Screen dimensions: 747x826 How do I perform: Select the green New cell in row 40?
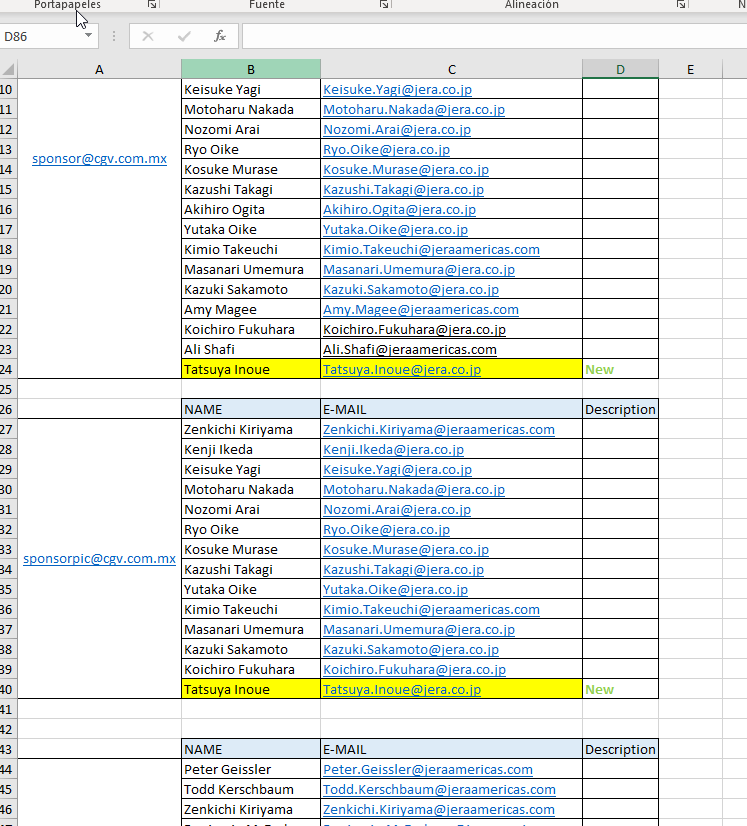620,689
